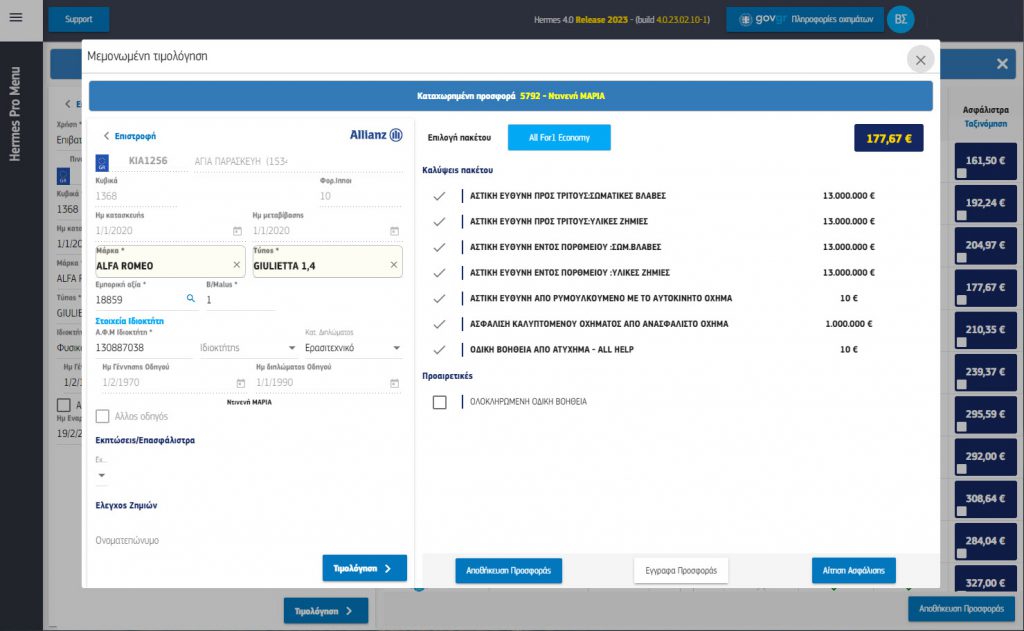Click Έγγραφα Προσφοράς button
The width and height of the screenshot is (1024, 631).
tap(680, 570)
